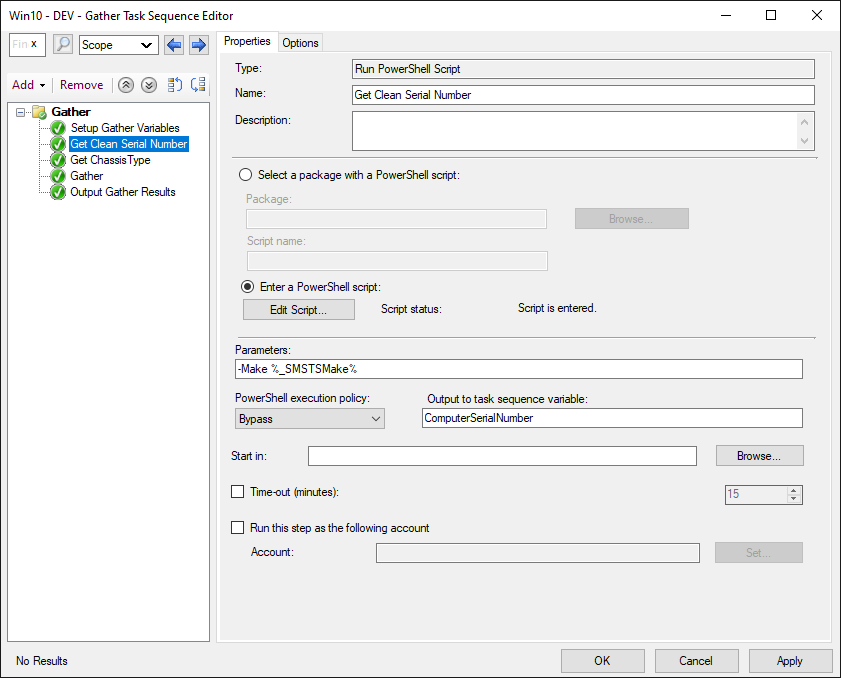The image size is (841, 678).
Task: Close the Task Sequence Editor window
Action: [816, 16]
